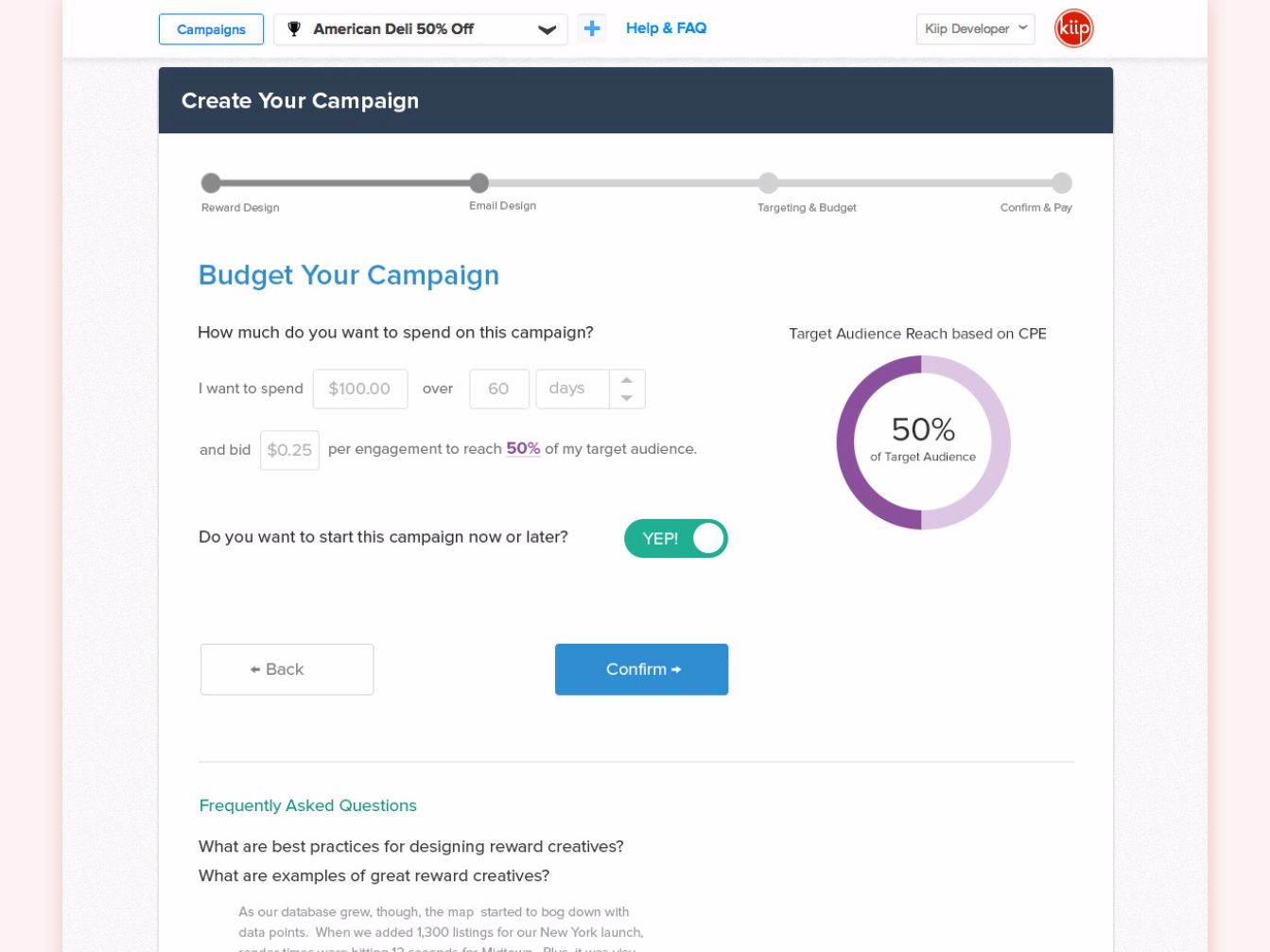The image size is (1270, 952).
Task: Click the purple 50% target audience link
Action: click(523, 449)
